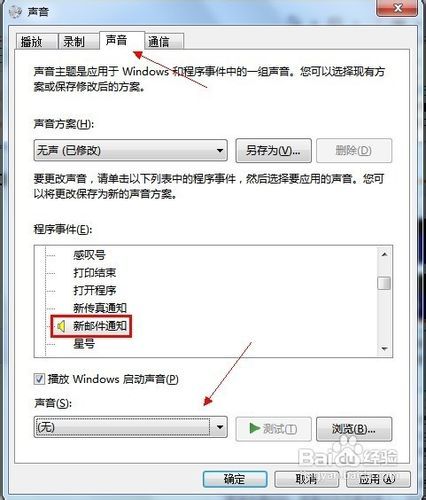Viewport: 426px width, 500px height.
Task: Select the 新传真通知 program event
Action: [x=100, y=308]
